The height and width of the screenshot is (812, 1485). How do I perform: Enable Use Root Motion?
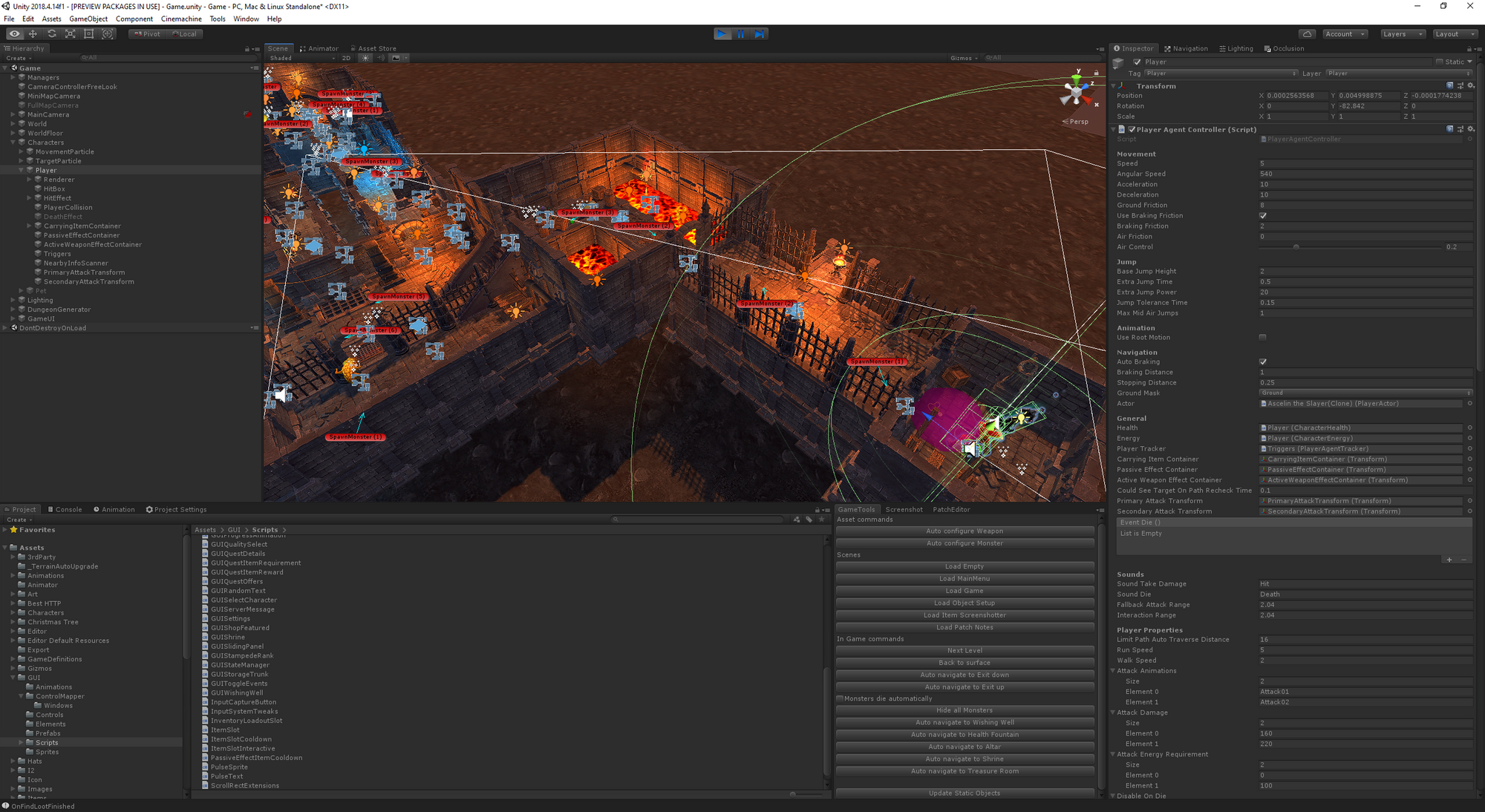[1262, 337]
